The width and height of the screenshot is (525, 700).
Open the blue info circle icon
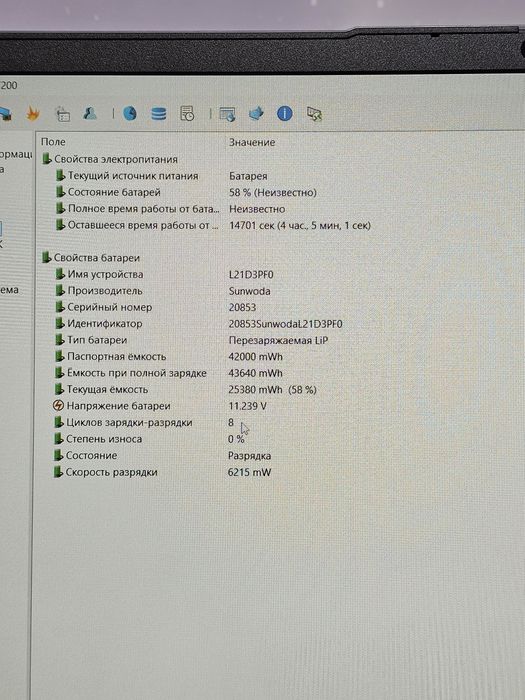click(284, 113)
